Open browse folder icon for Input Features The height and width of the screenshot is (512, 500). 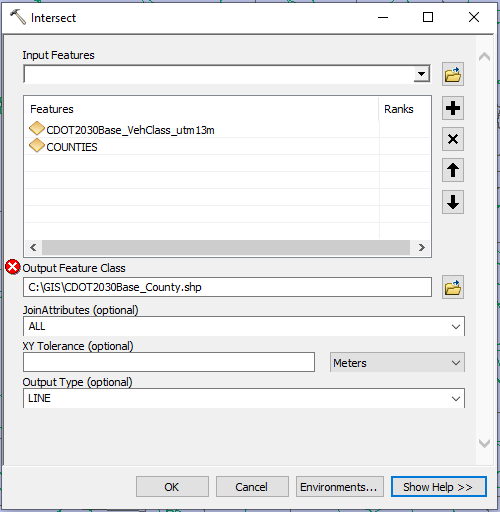(453, 74)
